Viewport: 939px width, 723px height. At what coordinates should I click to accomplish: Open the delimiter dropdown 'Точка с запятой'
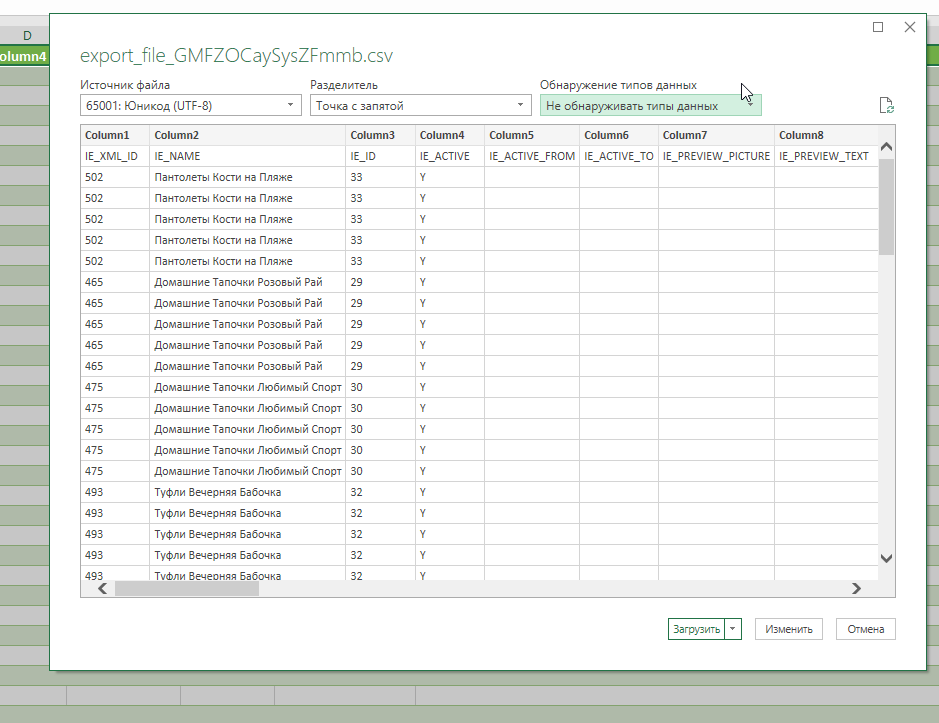[x=420, y=105]
